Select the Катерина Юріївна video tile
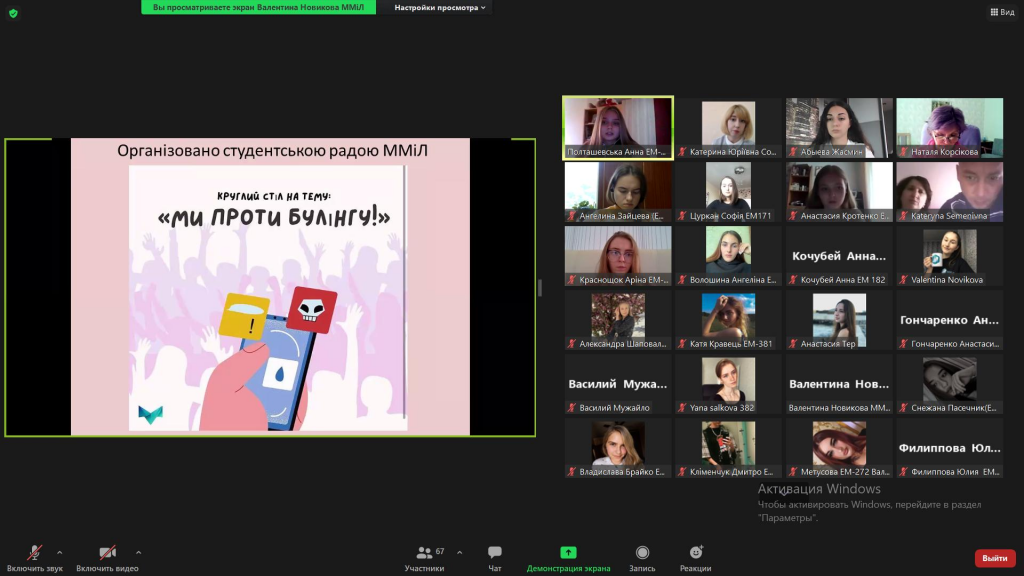The width and height of the screenshot is (1024, 576). [x=728, y=128]
